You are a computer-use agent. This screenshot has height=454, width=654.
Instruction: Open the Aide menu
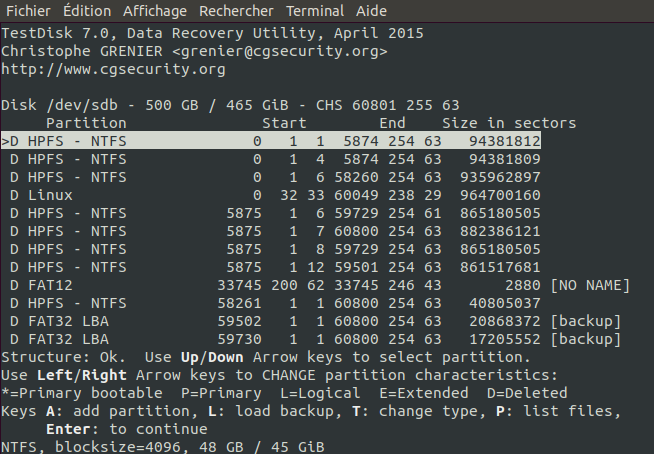[372, 11]
